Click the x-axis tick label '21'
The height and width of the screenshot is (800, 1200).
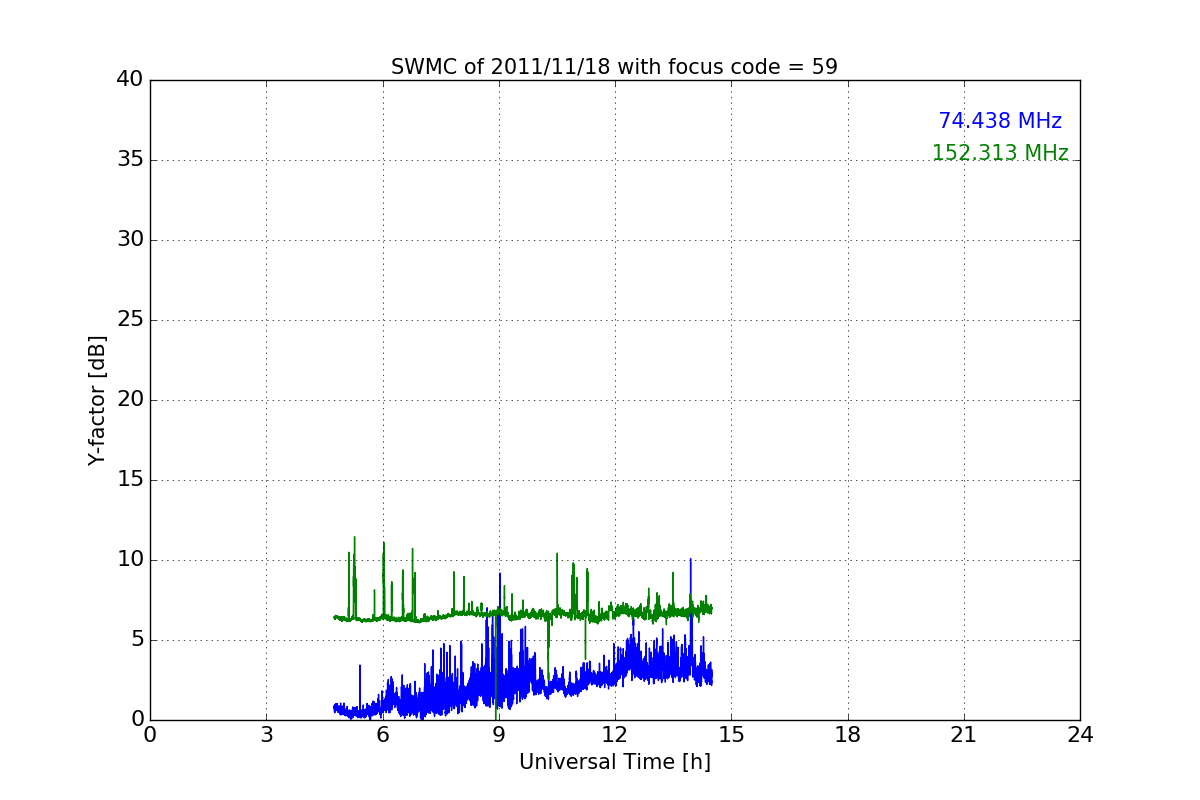pos(964,734)
